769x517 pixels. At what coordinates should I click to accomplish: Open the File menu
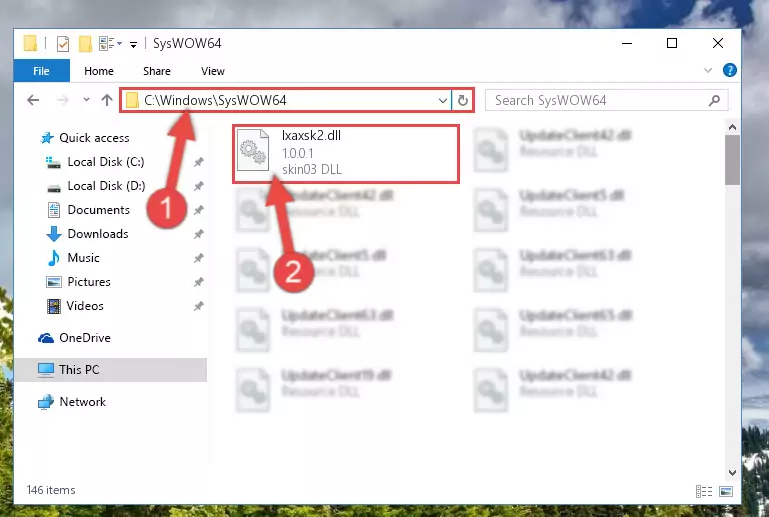[42, 71]
